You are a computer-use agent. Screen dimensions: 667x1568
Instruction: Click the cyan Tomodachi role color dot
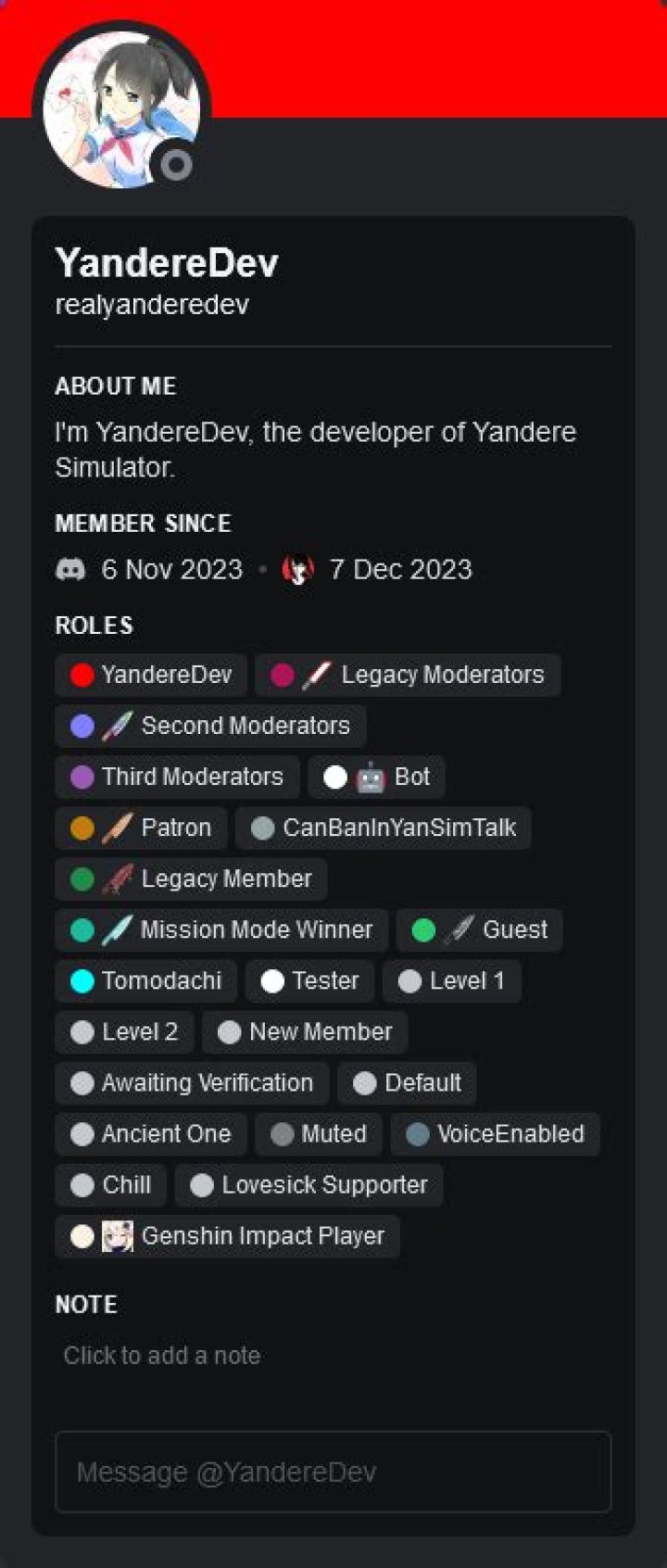(x=82, y=980)
